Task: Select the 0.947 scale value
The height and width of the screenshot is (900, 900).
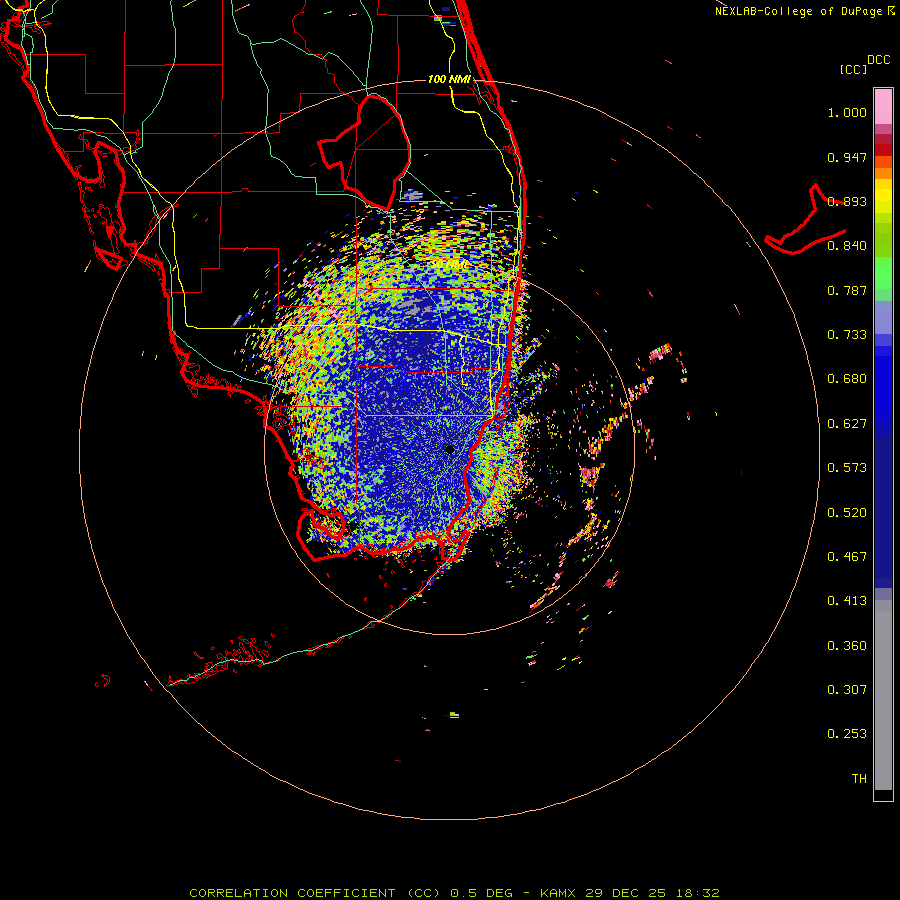Action: (847, 157)
